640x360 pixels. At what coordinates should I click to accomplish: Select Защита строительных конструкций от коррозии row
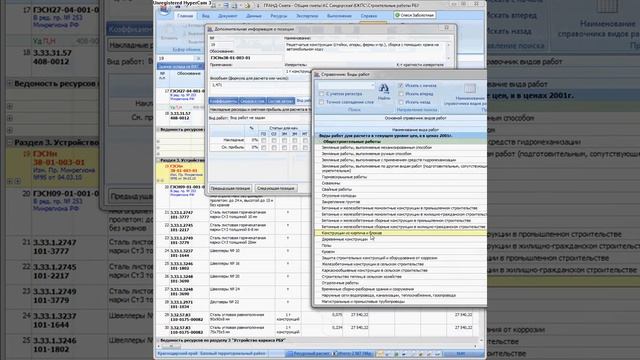pyautogui.click(x=379, y=258)
